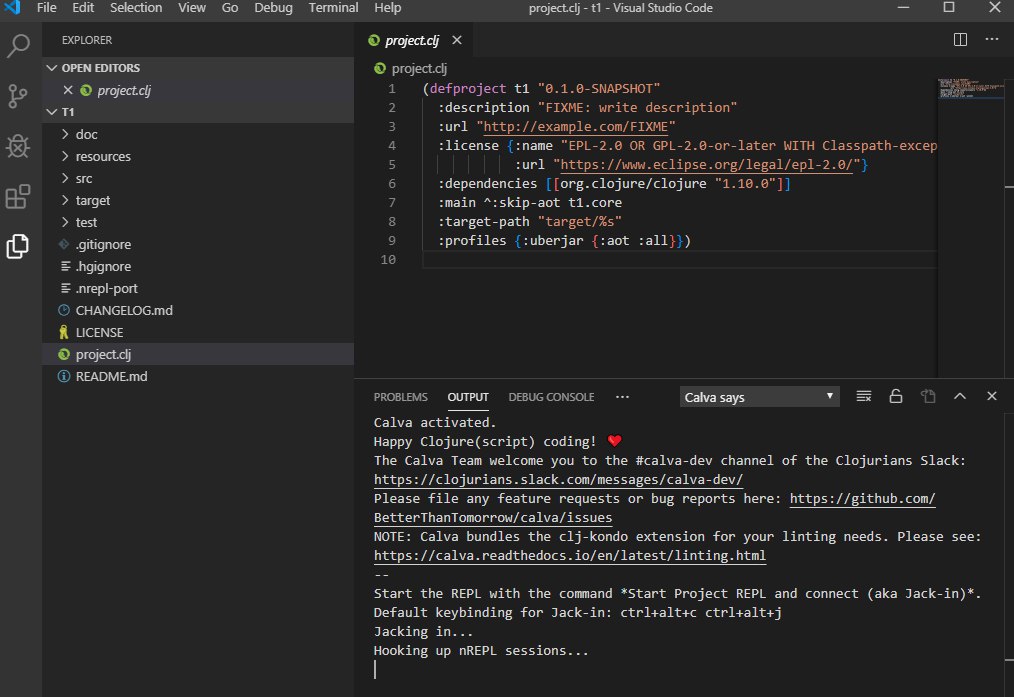This screenshot has width=1014, height=697.
Task: Expand the test folder
Action: pyautogui.click(x=86, y=222)
